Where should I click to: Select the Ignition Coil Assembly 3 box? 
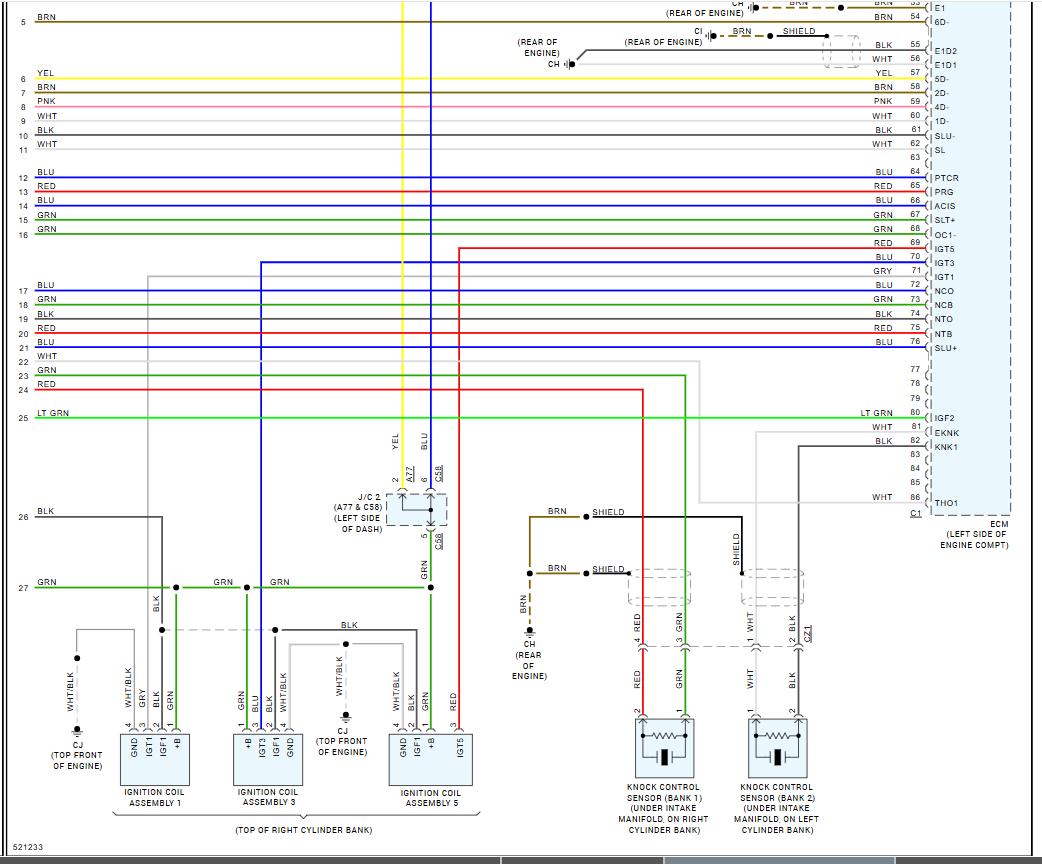point(267,759)
